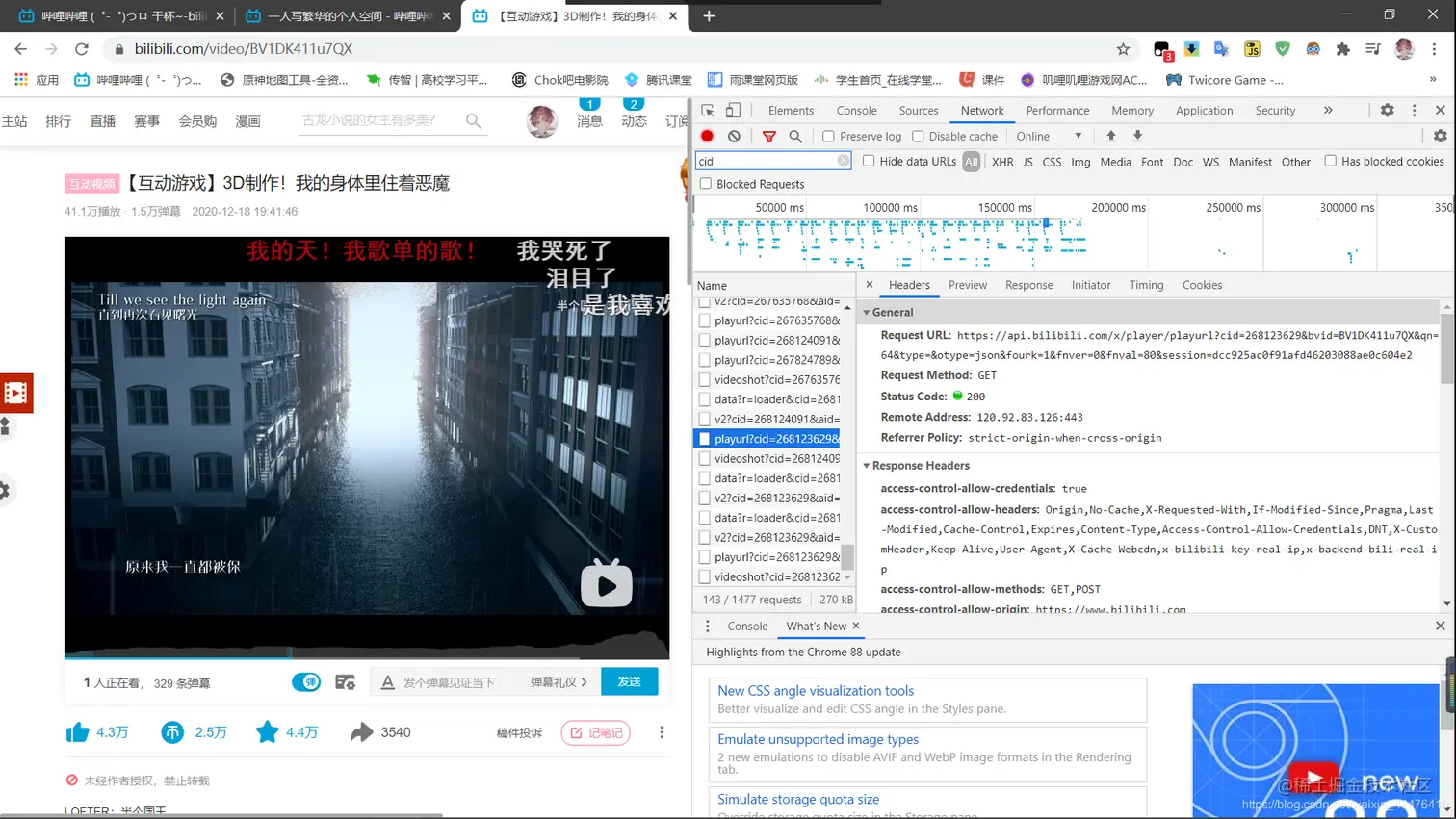Enable the Preserve log checkbox
This screenshot has height=819, width=1456.
(827, 136)
